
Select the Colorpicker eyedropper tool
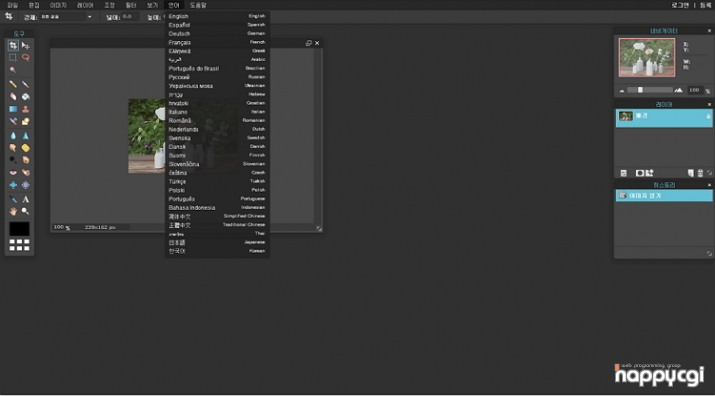coord(13,199)
